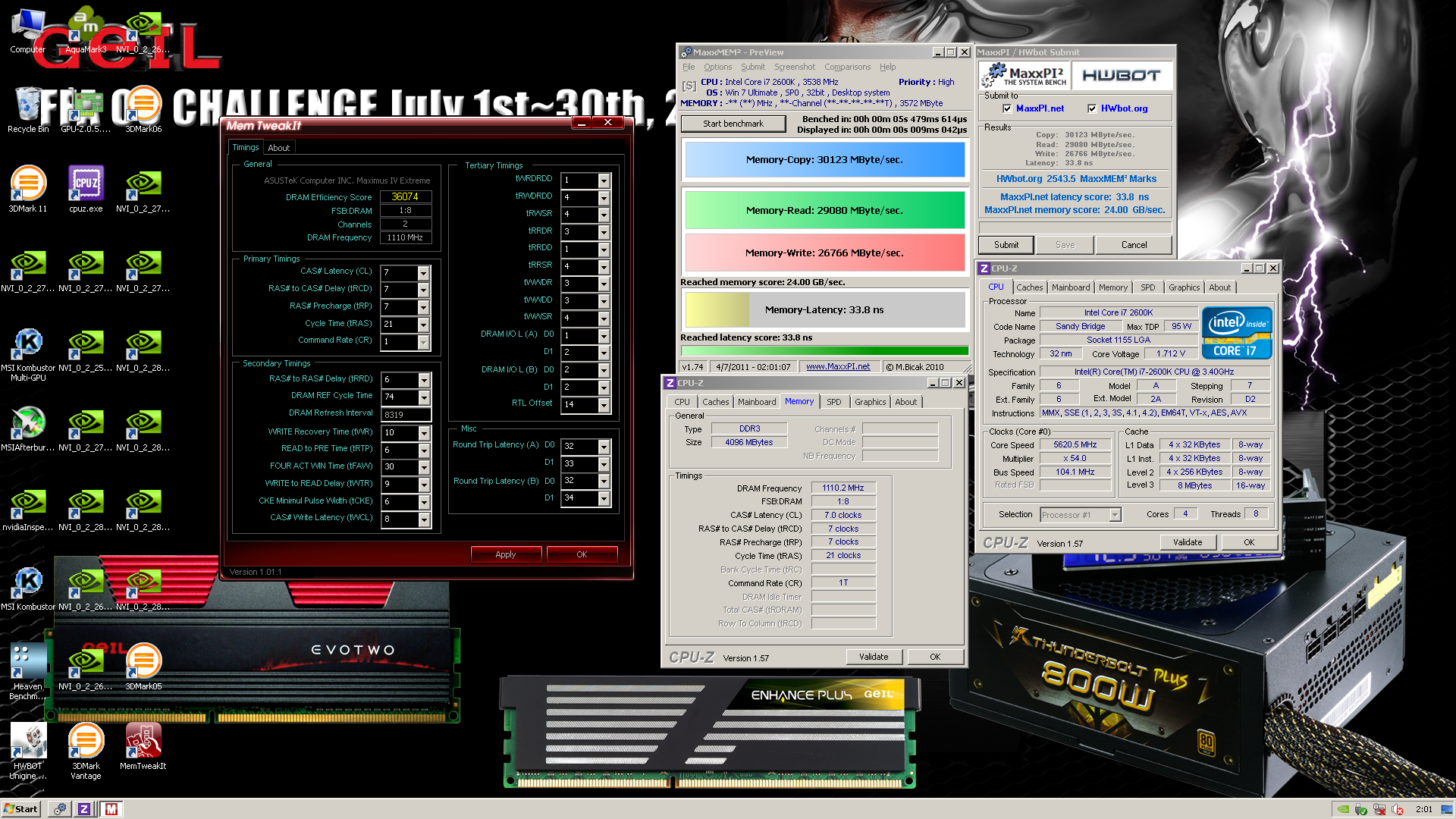Click the MaxxMEM taskbar button
Screen dimensions: 1456x819
(x=59, y=809)
